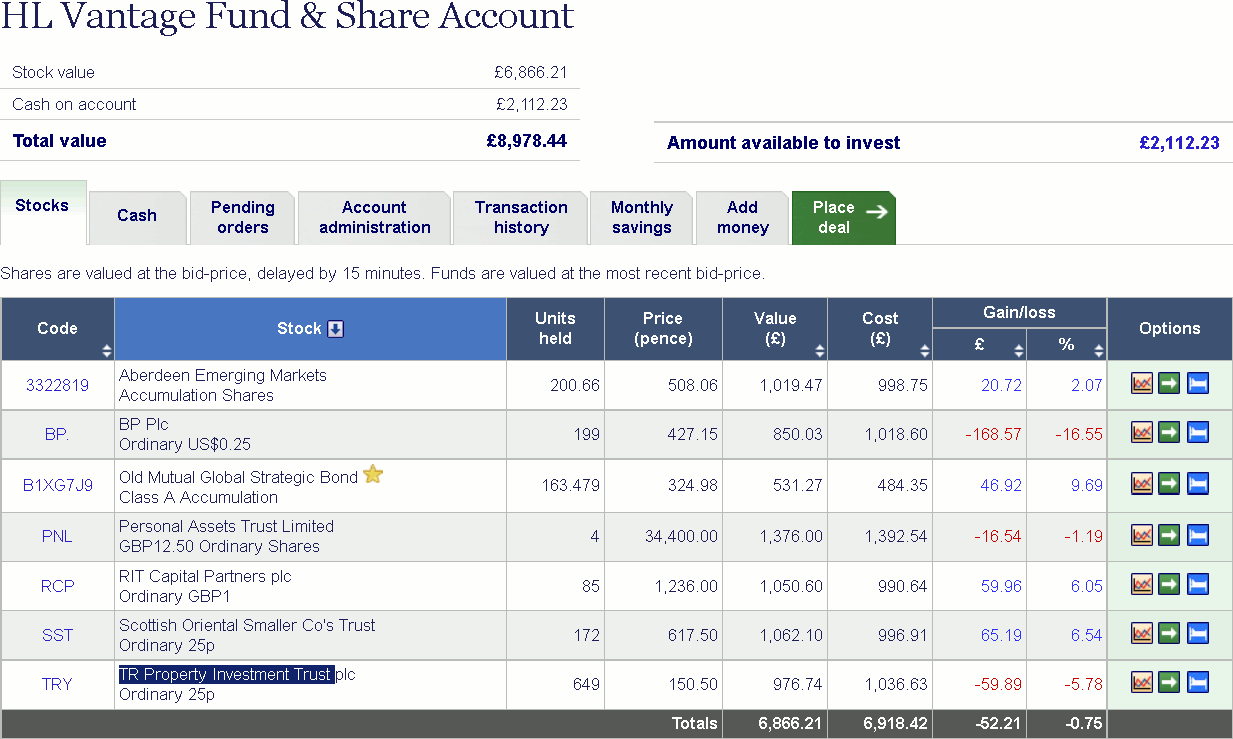This screenshot has width=1233, height=739.
Task: Click totals cost value 6,918.42
Action: pyautogui.click(x=895, y=723)
